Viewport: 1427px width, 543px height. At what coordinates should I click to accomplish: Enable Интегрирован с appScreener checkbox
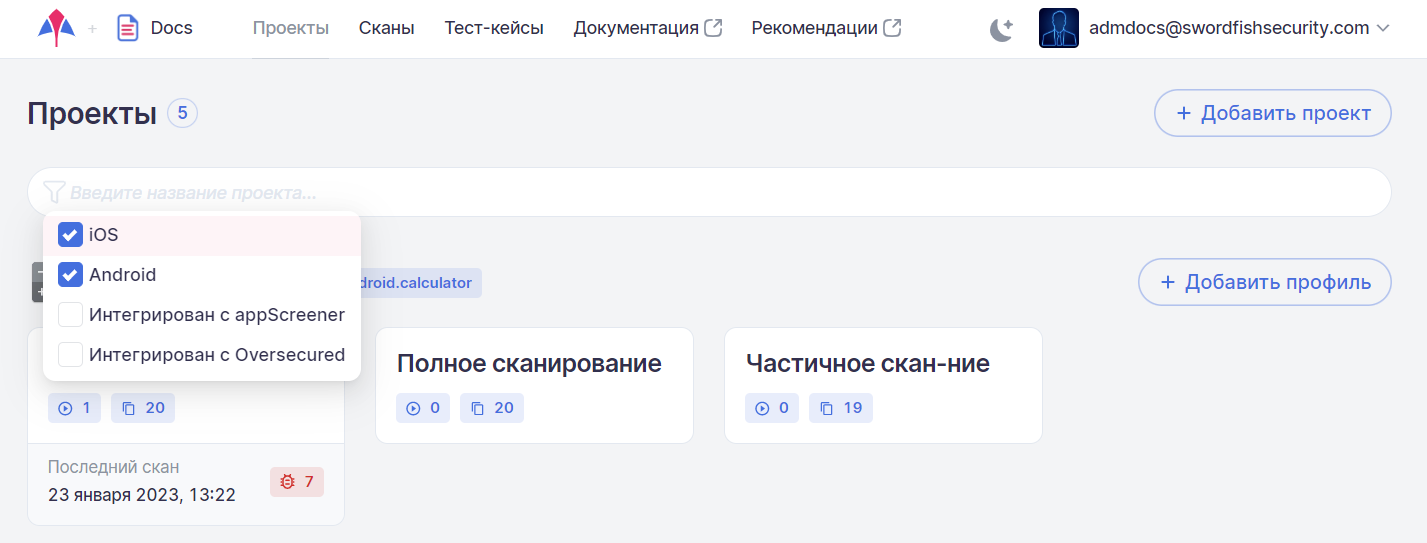pyautogui.click(x=70, y=315)
